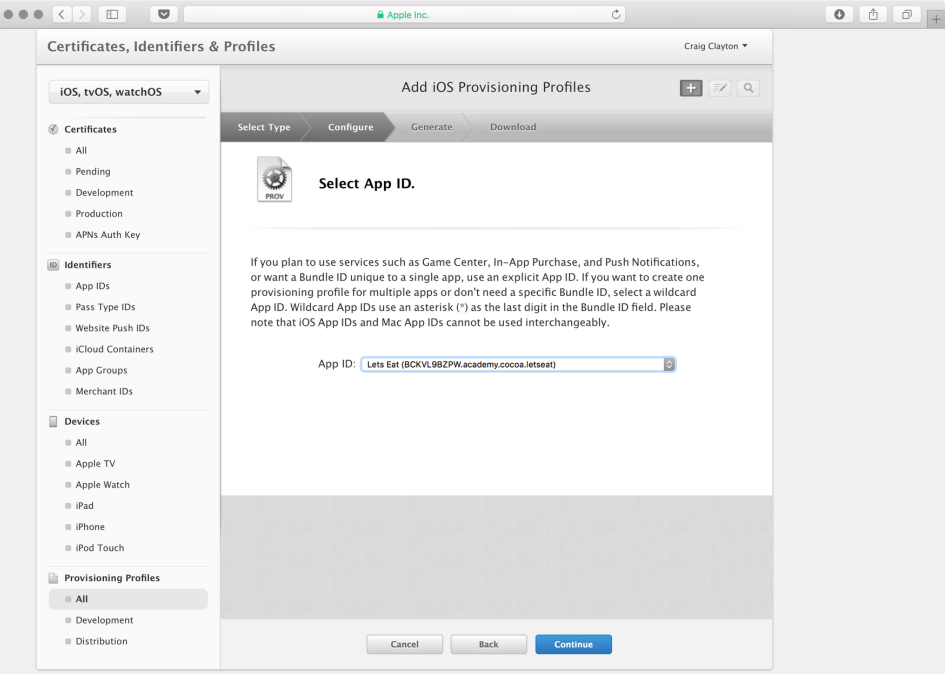Open All under Certificates
This screenshot has width=945, height=674.
pyautogui.click(x=81, y=151)
